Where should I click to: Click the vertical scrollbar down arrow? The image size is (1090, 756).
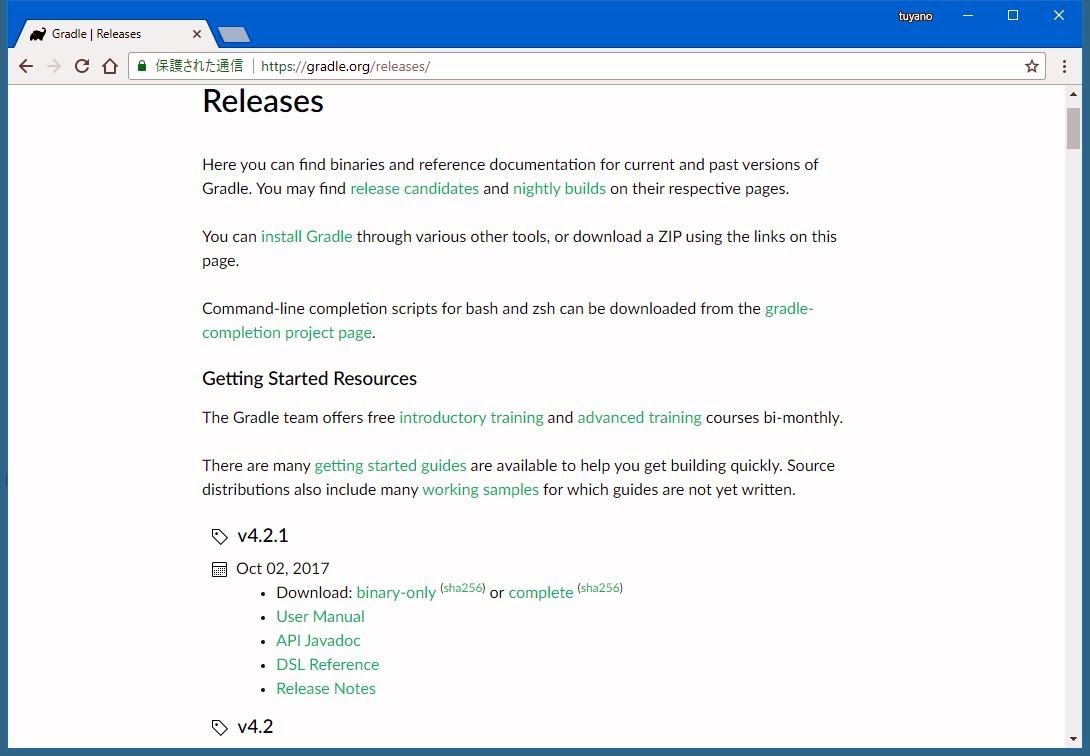pos(1073,738)
